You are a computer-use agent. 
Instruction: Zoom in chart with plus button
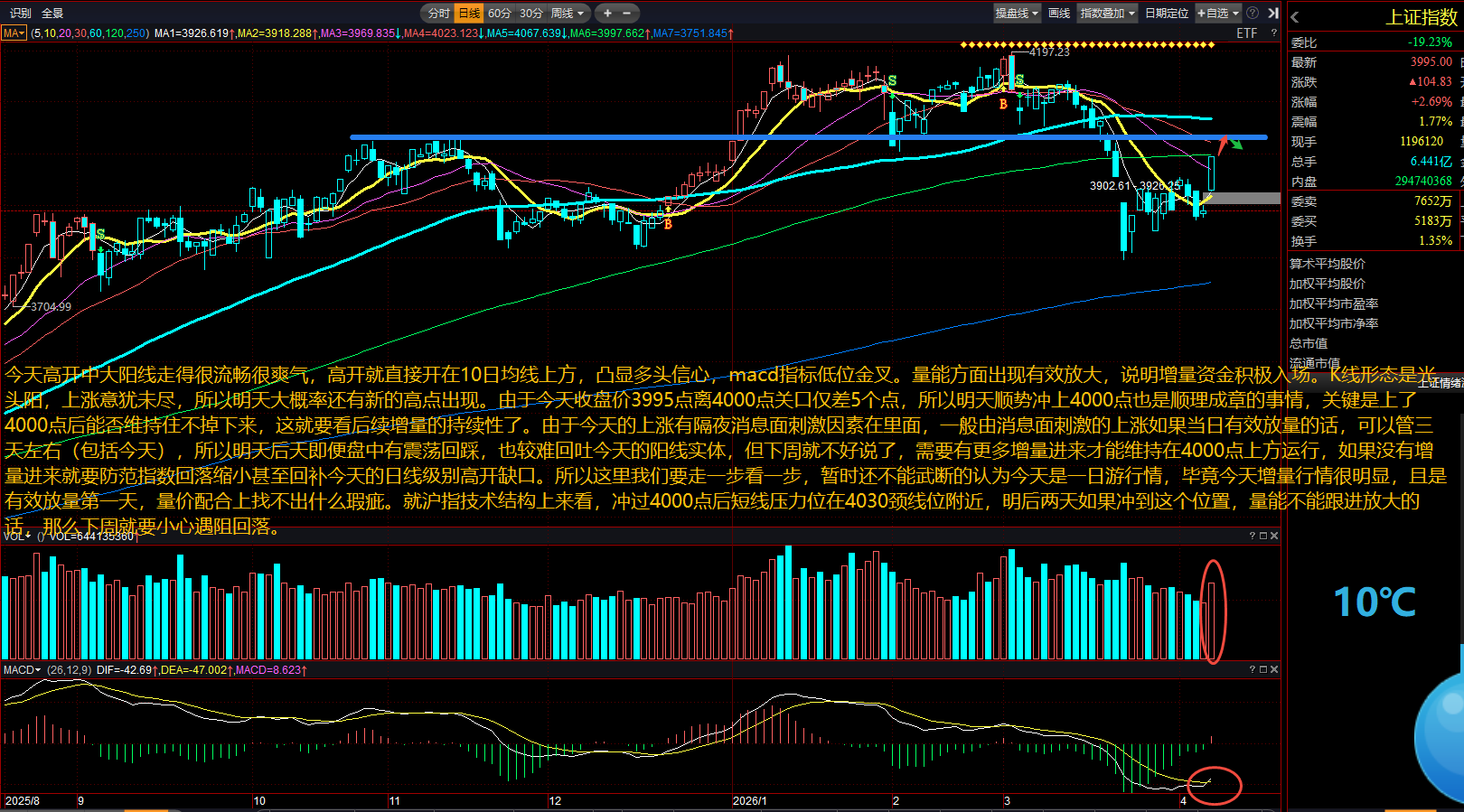(608, 13)
